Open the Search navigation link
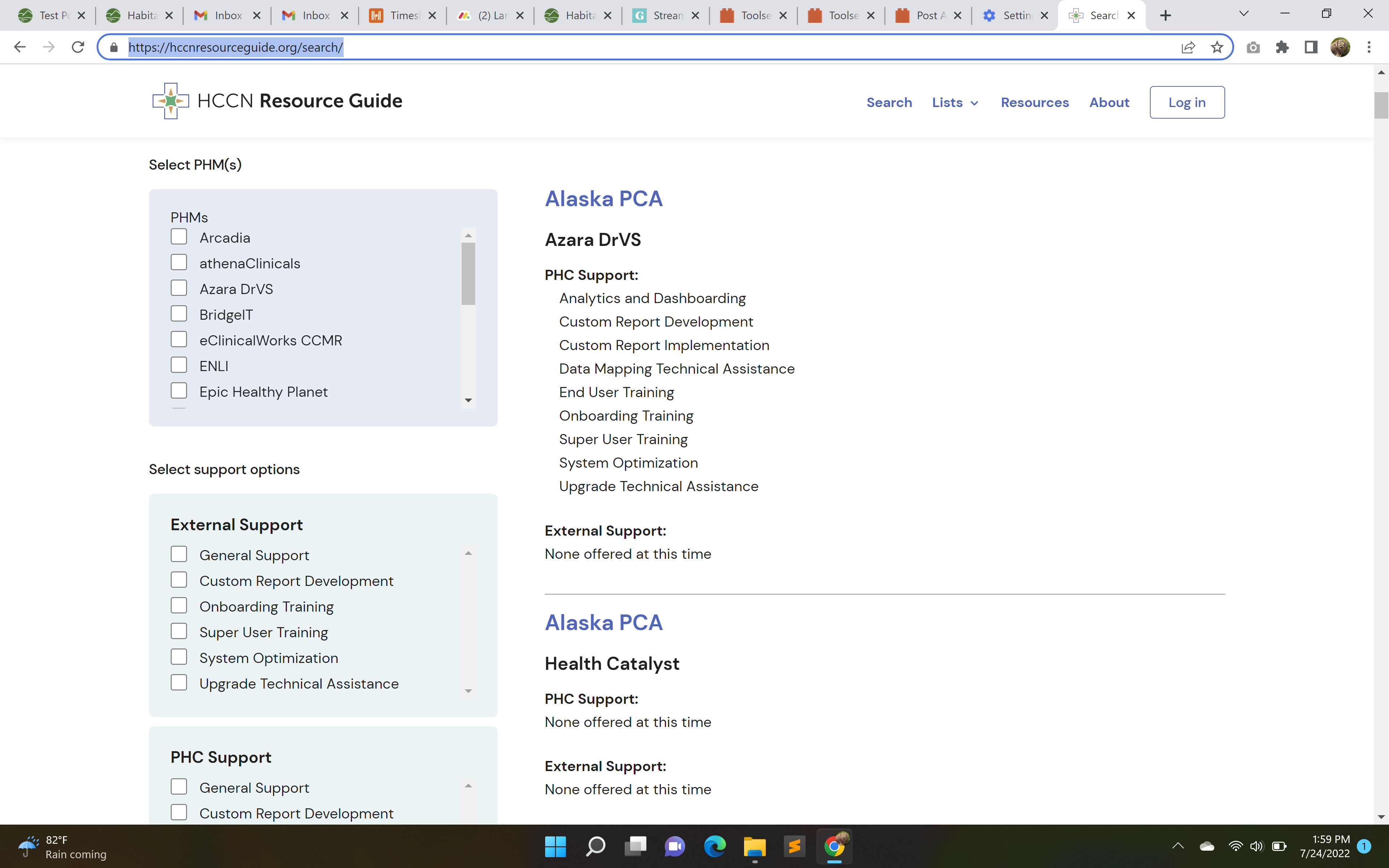Image resolution: width=1389 pixels, height=868 pixels. (889, 103)
